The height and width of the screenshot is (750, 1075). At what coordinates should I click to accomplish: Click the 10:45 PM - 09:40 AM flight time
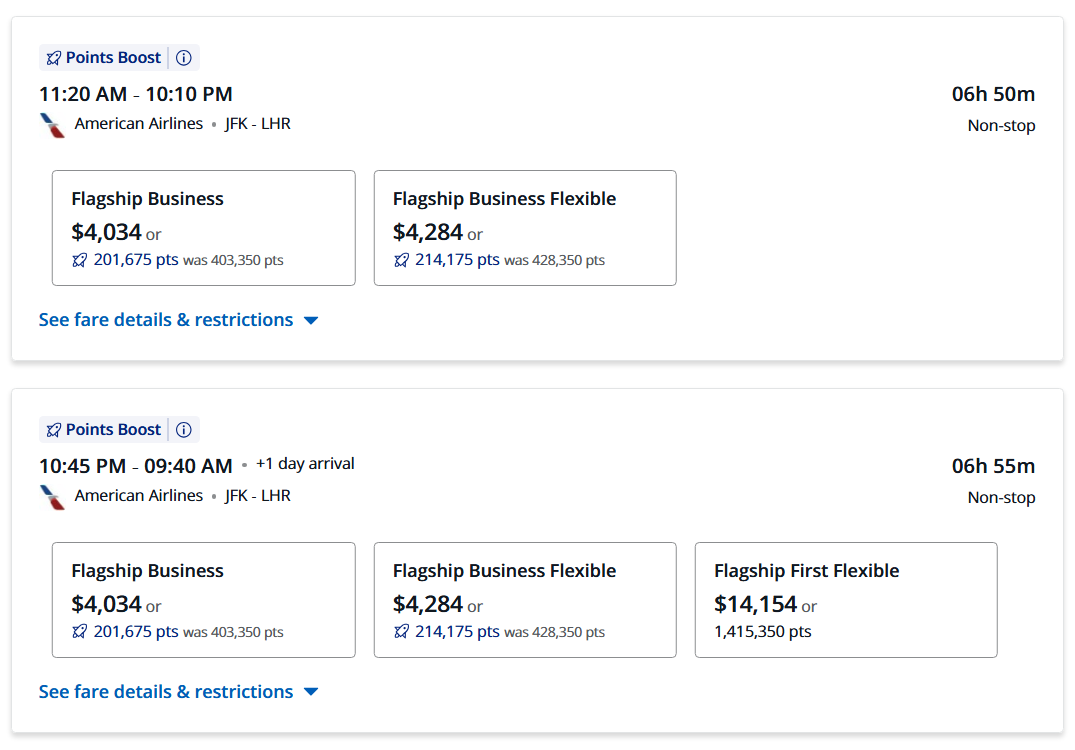[136, 466]
